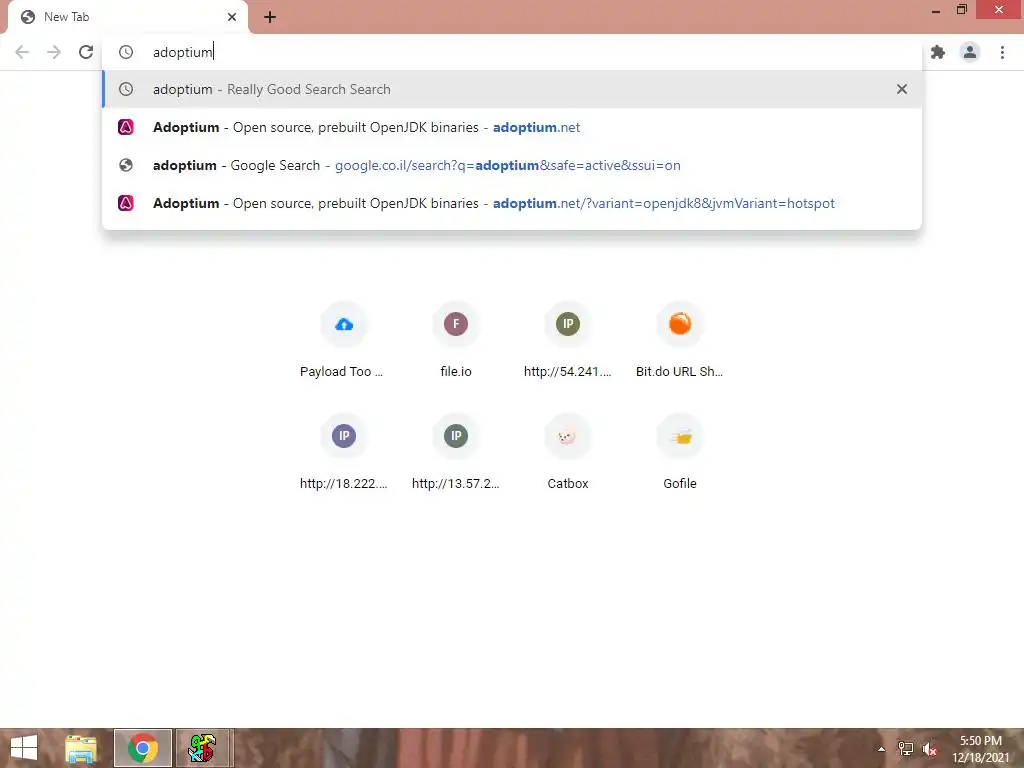Open the file.io shortcut tile
The width and height of the screenshot is (1024, 768).
[456, 342]
